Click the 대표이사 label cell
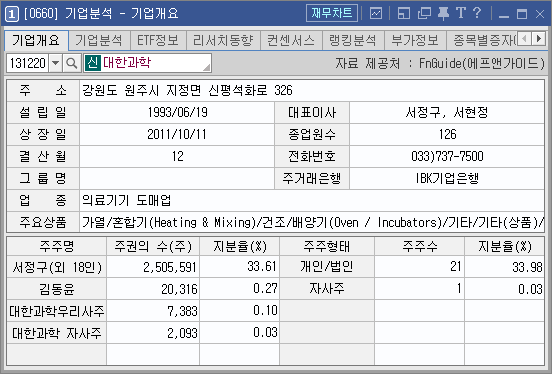 point(312,113)
